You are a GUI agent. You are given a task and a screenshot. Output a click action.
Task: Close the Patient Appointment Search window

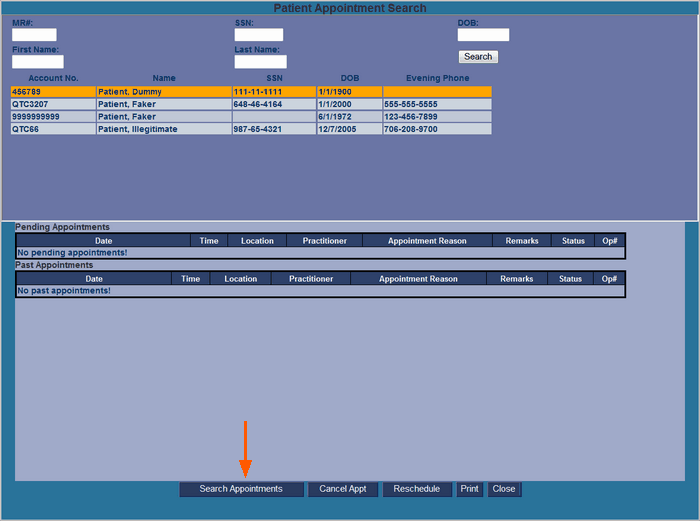[x=504, y=489]
